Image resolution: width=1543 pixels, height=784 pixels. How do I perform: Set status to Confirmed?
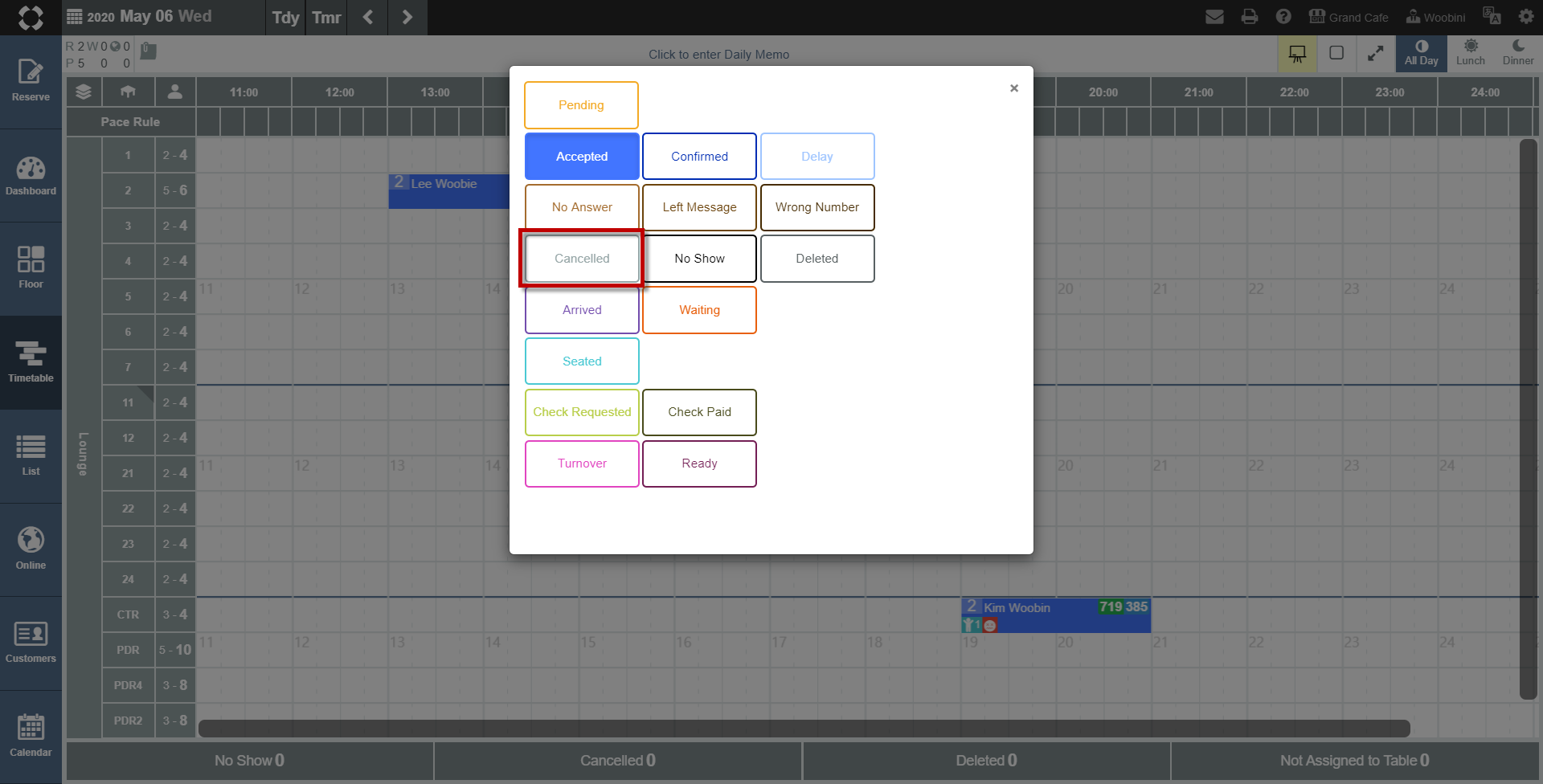click(699, 157)
